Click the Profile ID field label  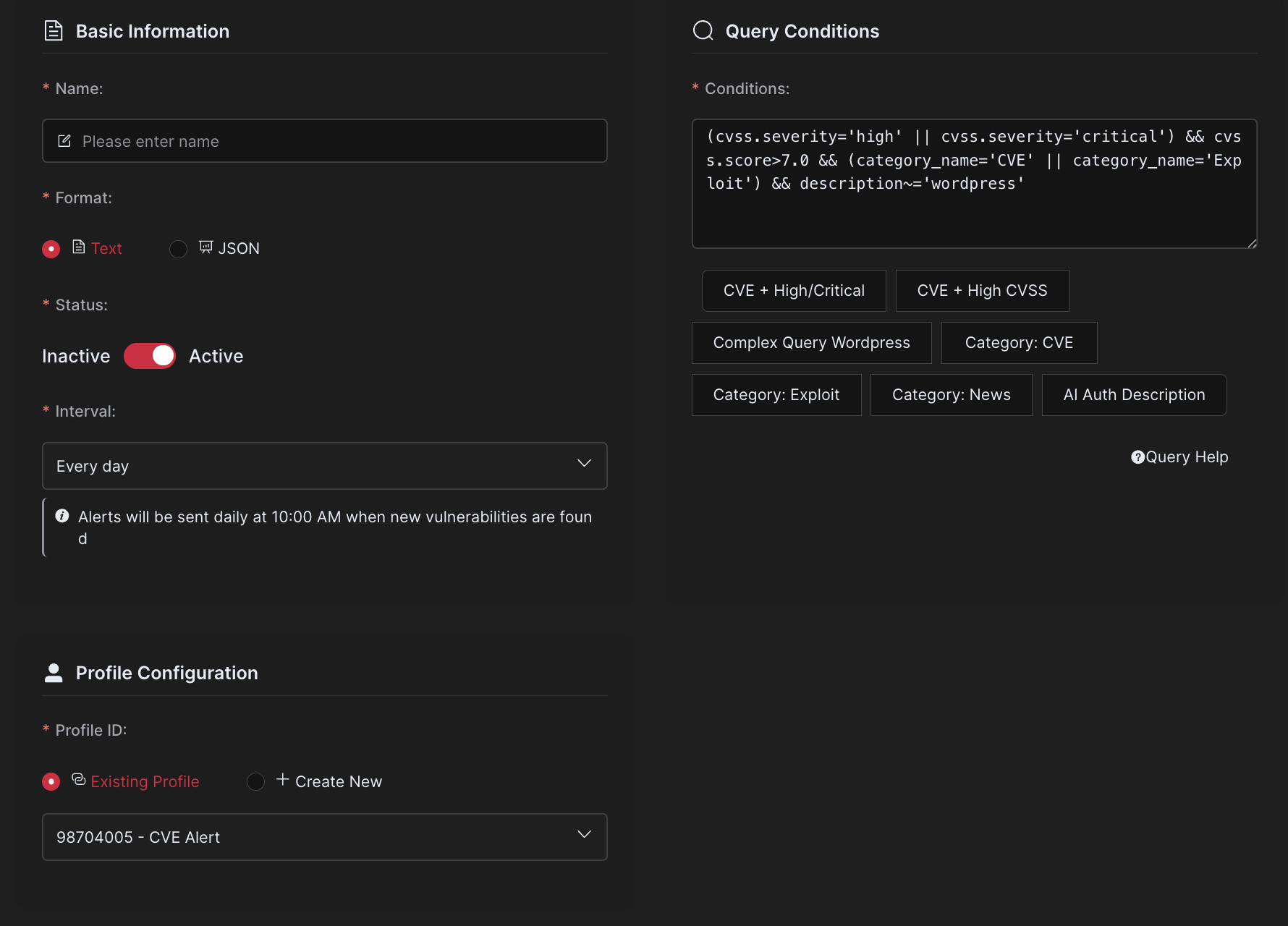pyautogui.click(x=91, y=731)
